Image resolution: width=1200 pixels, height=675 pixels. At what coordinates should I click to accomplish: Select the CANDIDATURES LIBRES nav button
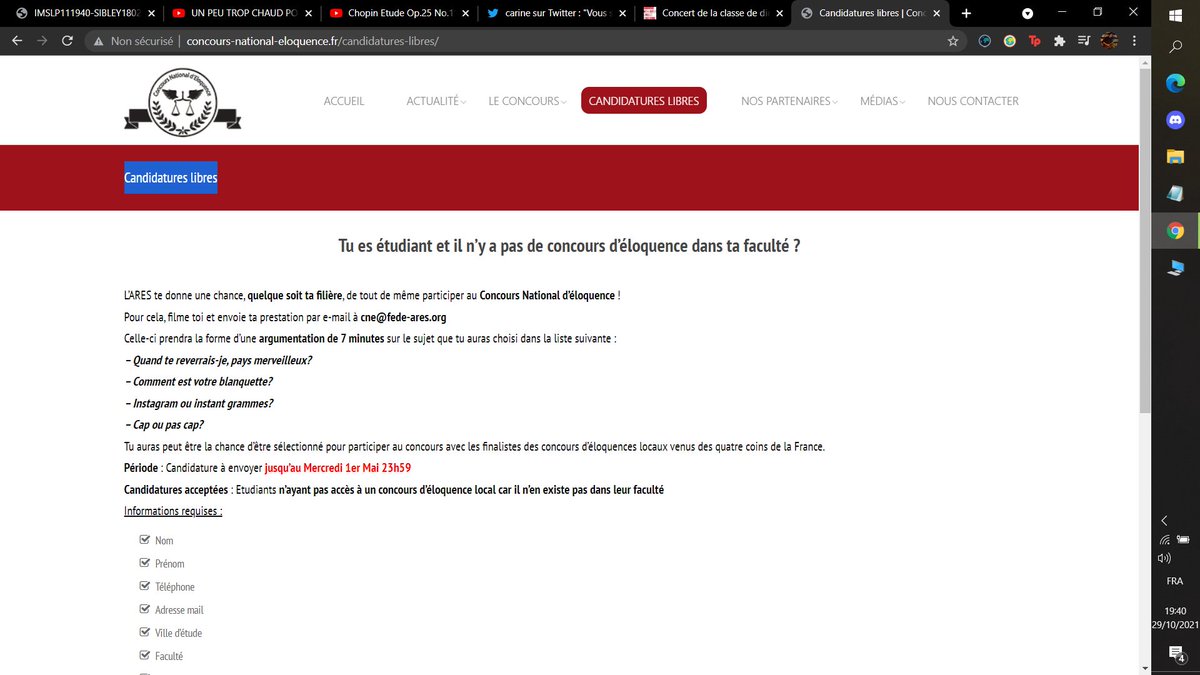tap(644, 101)
